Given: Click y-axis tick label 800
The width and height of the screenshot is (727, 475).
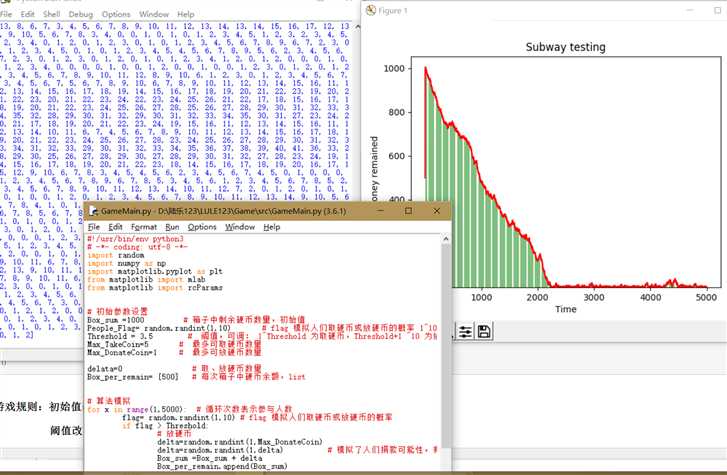Looking at the screenshot, I should click(x=397, y=112).
